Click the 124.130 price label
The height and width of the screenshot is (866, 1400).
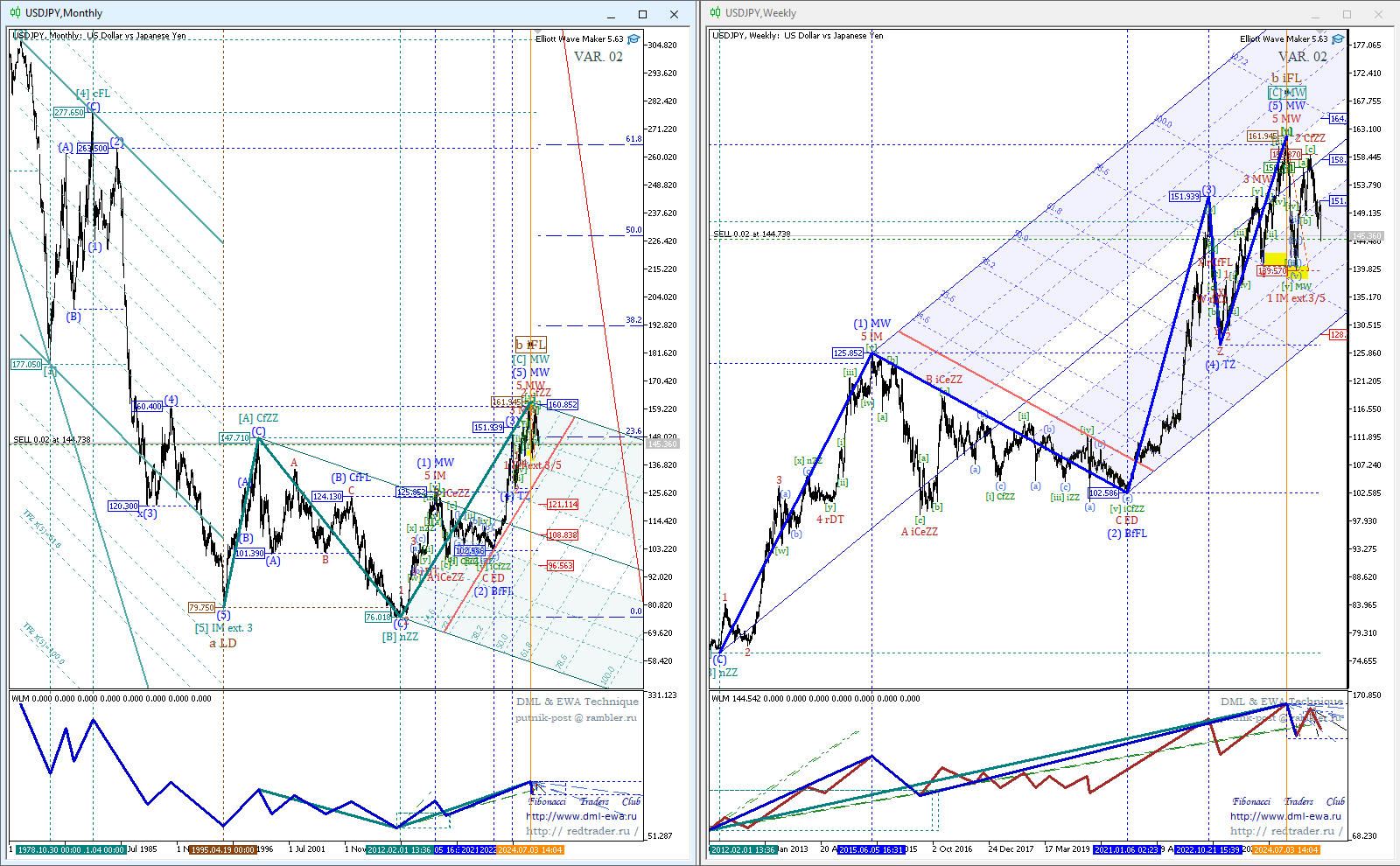point(327,496)
